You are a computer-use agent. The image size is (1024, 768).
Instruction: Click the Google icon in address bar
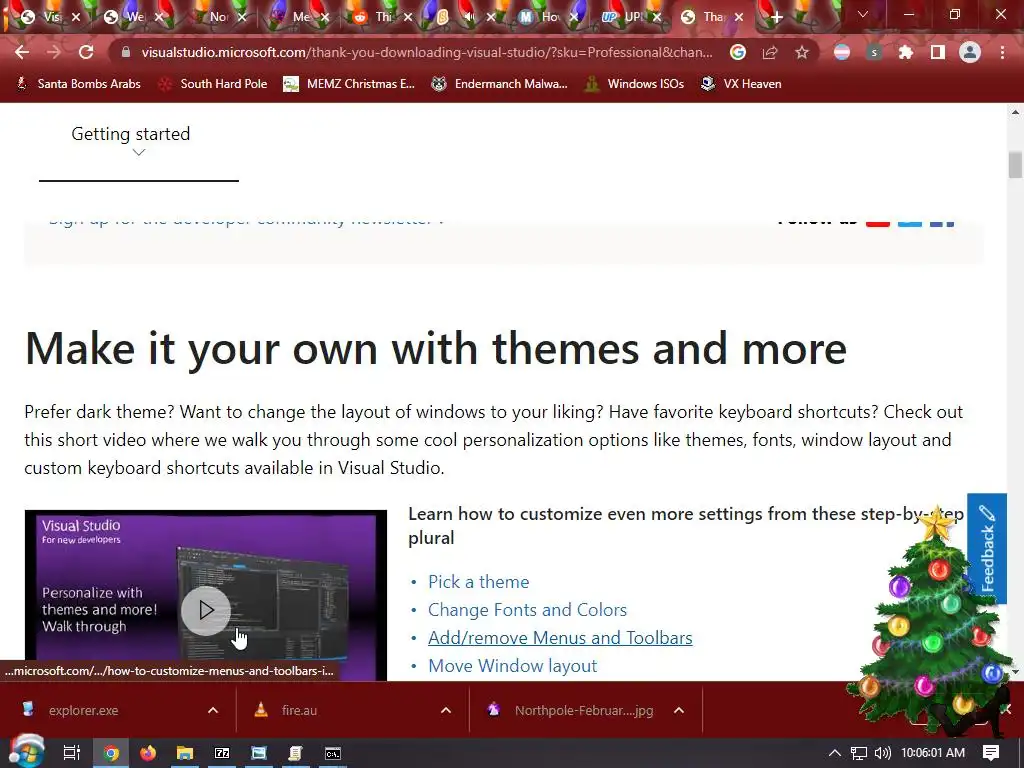(x=738, y=52)
